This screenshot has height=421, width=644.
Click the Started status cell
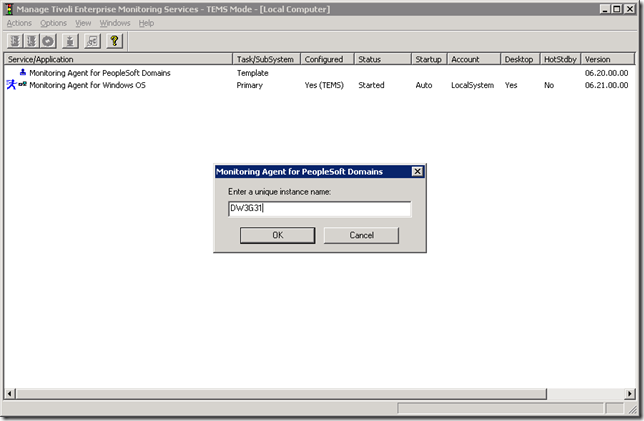tap(371, 85)
